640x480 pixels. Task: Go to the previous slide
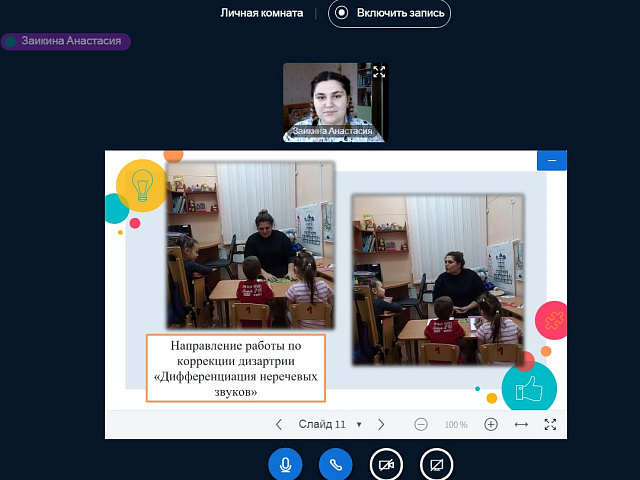click(x=279, y=424)
